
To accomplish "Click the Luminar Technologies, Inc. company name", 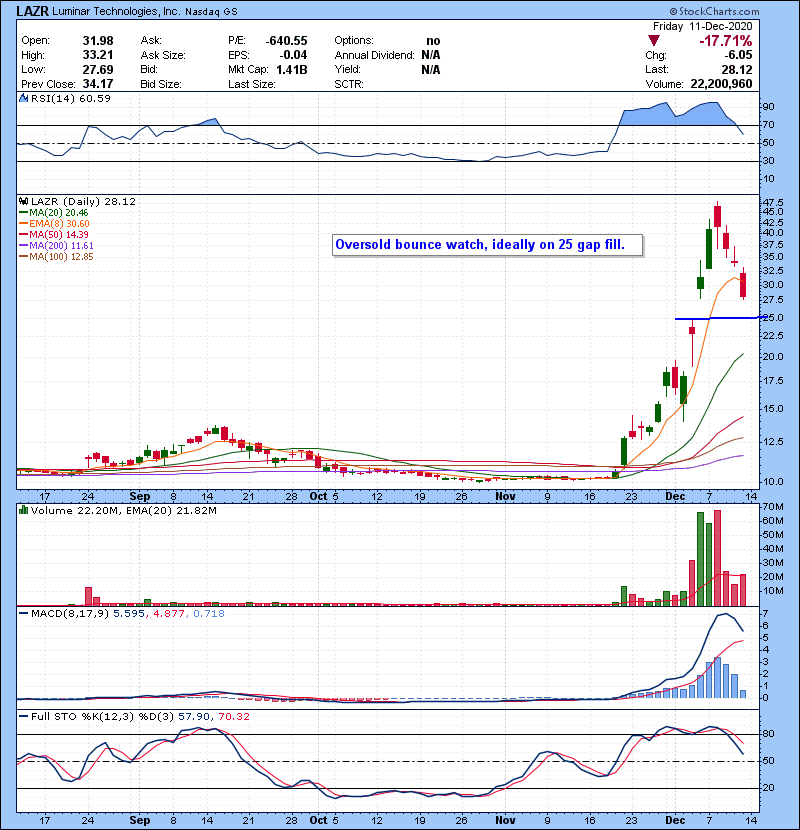I will pyautogui.click(x=116, y=11).
